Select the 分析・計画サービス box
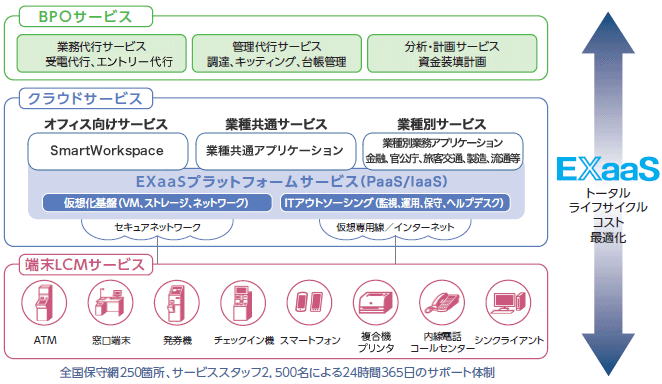This screenshot has width=662, height=384. [452, 54]
